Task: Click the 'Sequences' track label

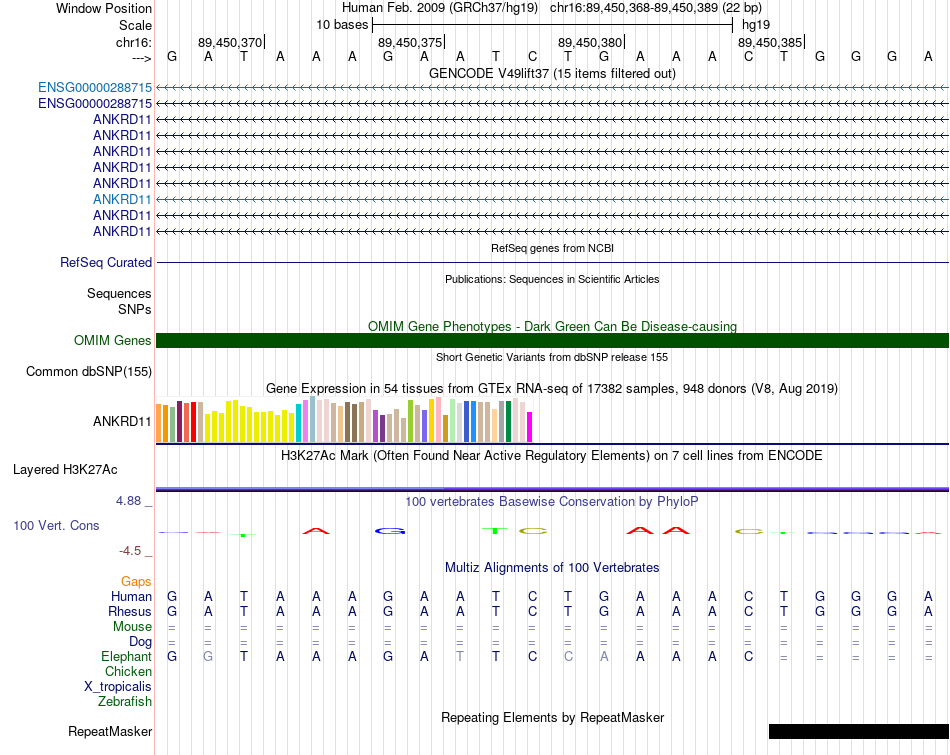Action: [119, 293]
